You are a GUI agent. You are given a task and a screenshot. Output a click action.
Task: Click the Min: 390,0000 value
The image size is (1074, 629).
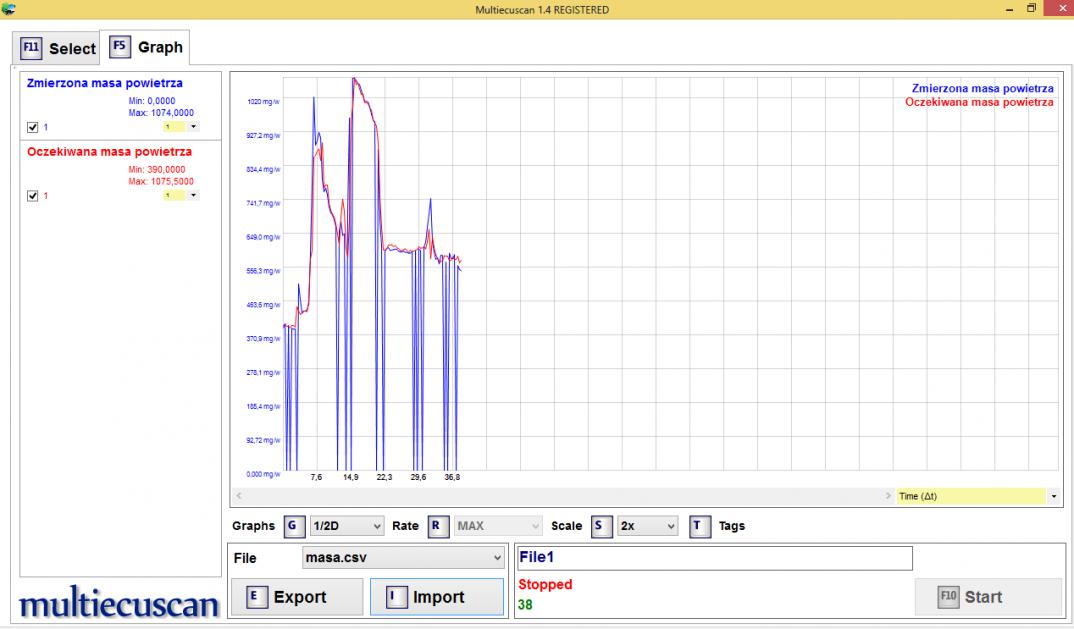(157, 169)
